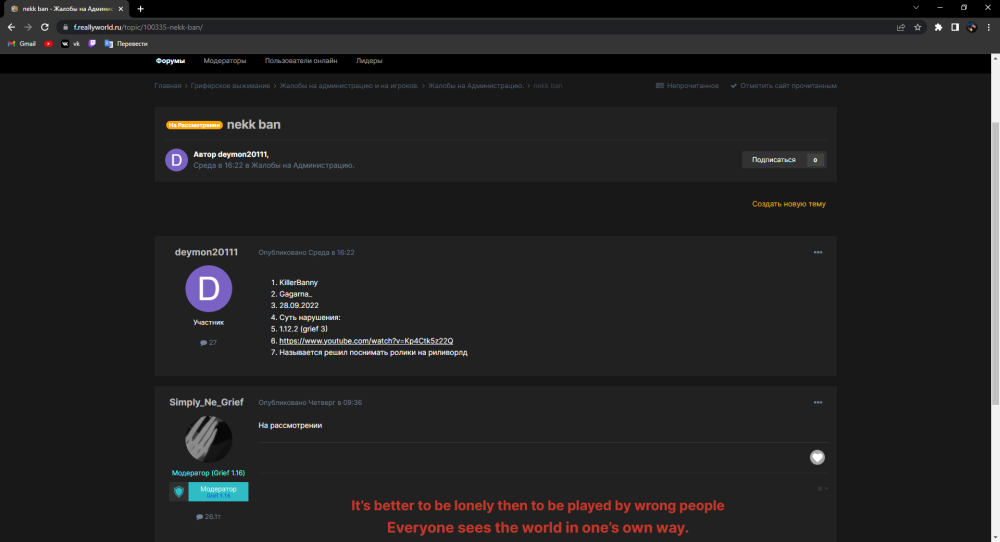Open Simply_Ne_Grief username link
Image resolution: width=1000 pixels, height=542 pixels.
[206, 402]
